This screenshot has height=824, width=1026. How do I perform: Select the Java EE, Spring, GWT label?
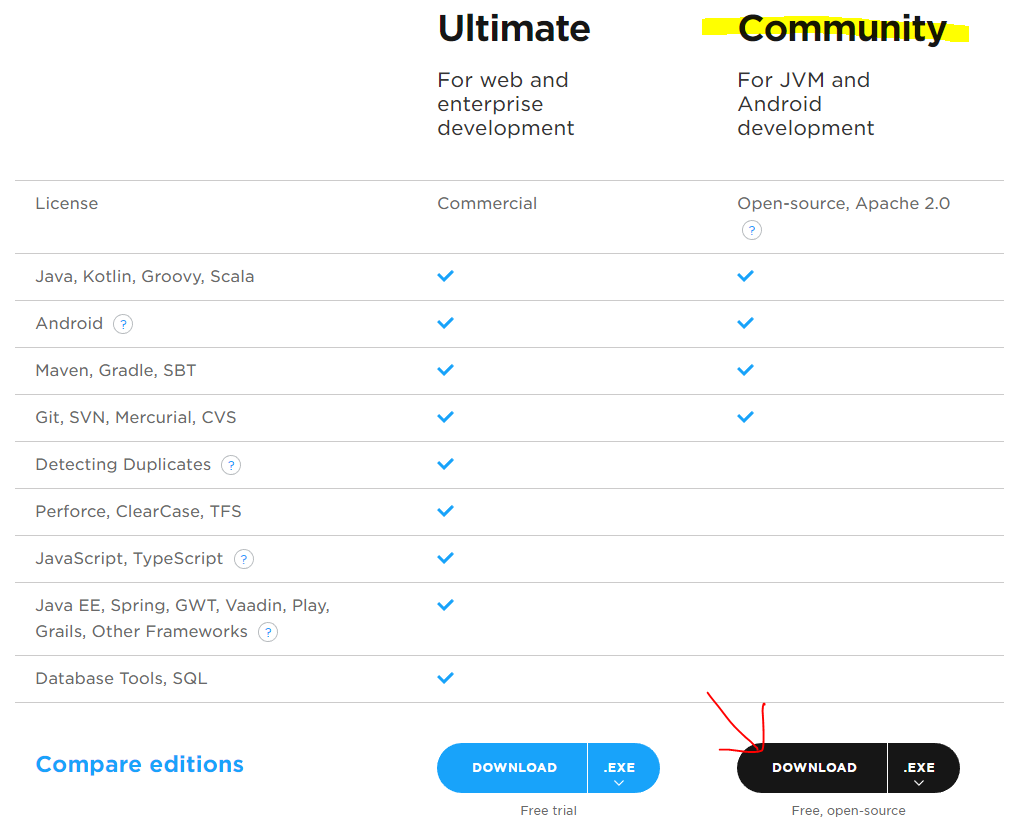183,618
